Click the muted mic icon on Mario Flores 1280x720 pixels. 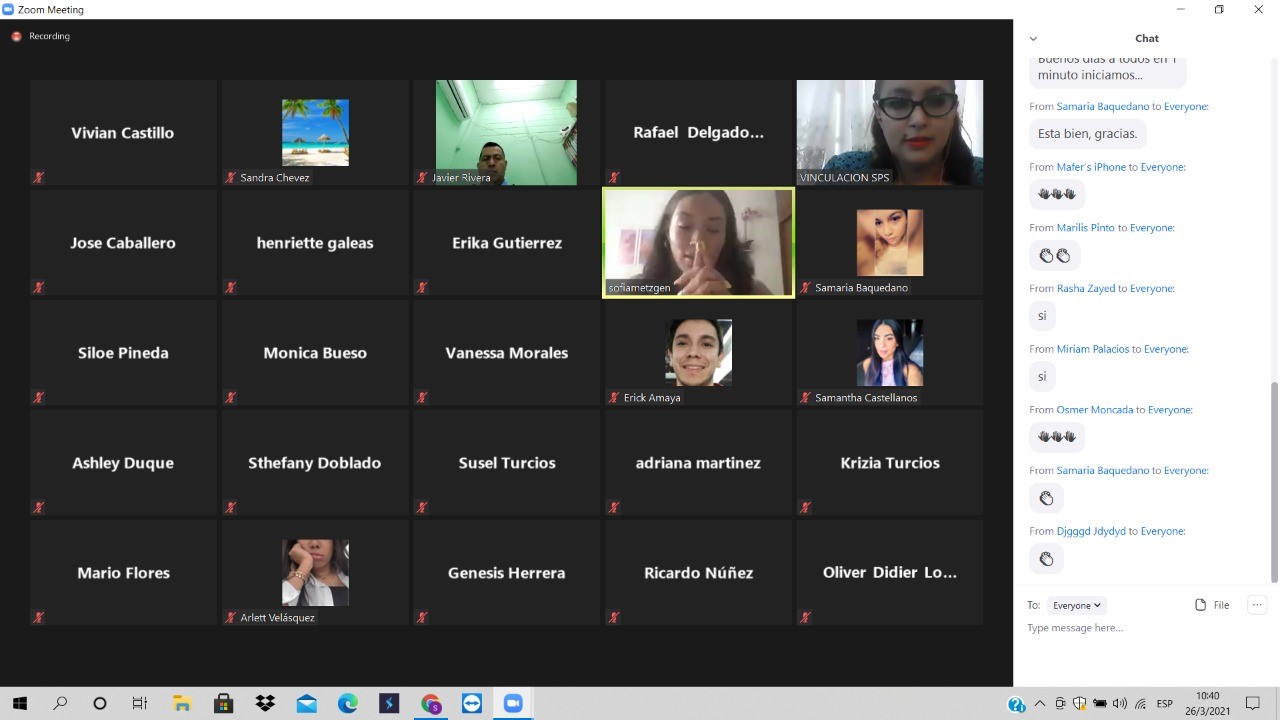click(x=39, y=618)
